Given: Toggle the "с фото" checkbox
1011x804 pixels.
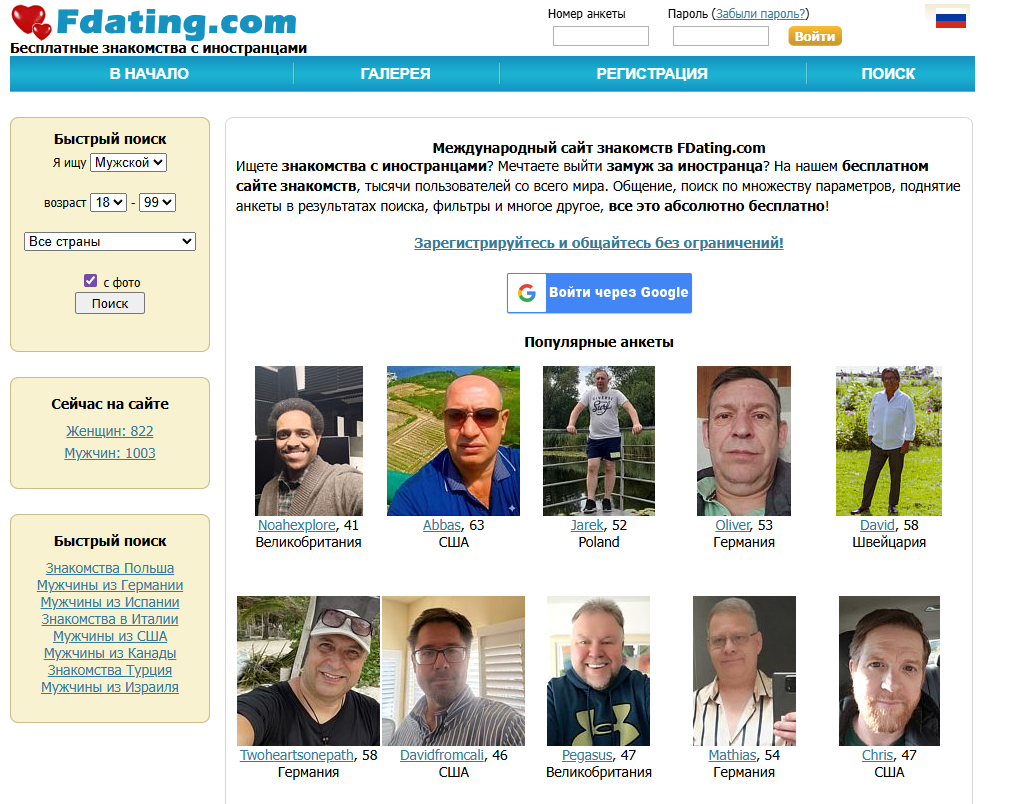Looking at the screenshot, I should [x=90, y=280].
